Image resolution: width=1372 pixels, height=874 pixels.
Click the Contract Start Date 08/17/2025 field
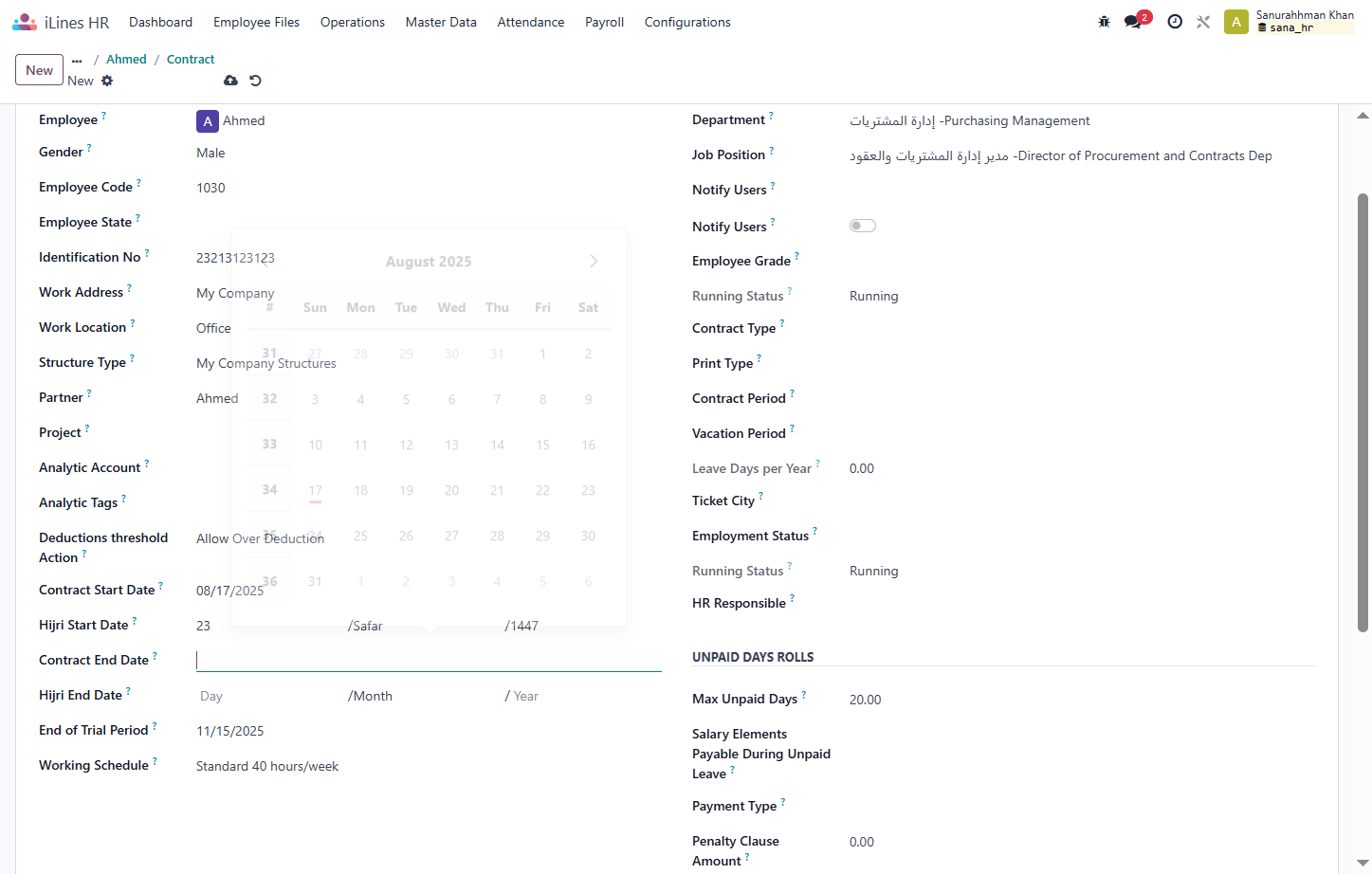point(429,591)
